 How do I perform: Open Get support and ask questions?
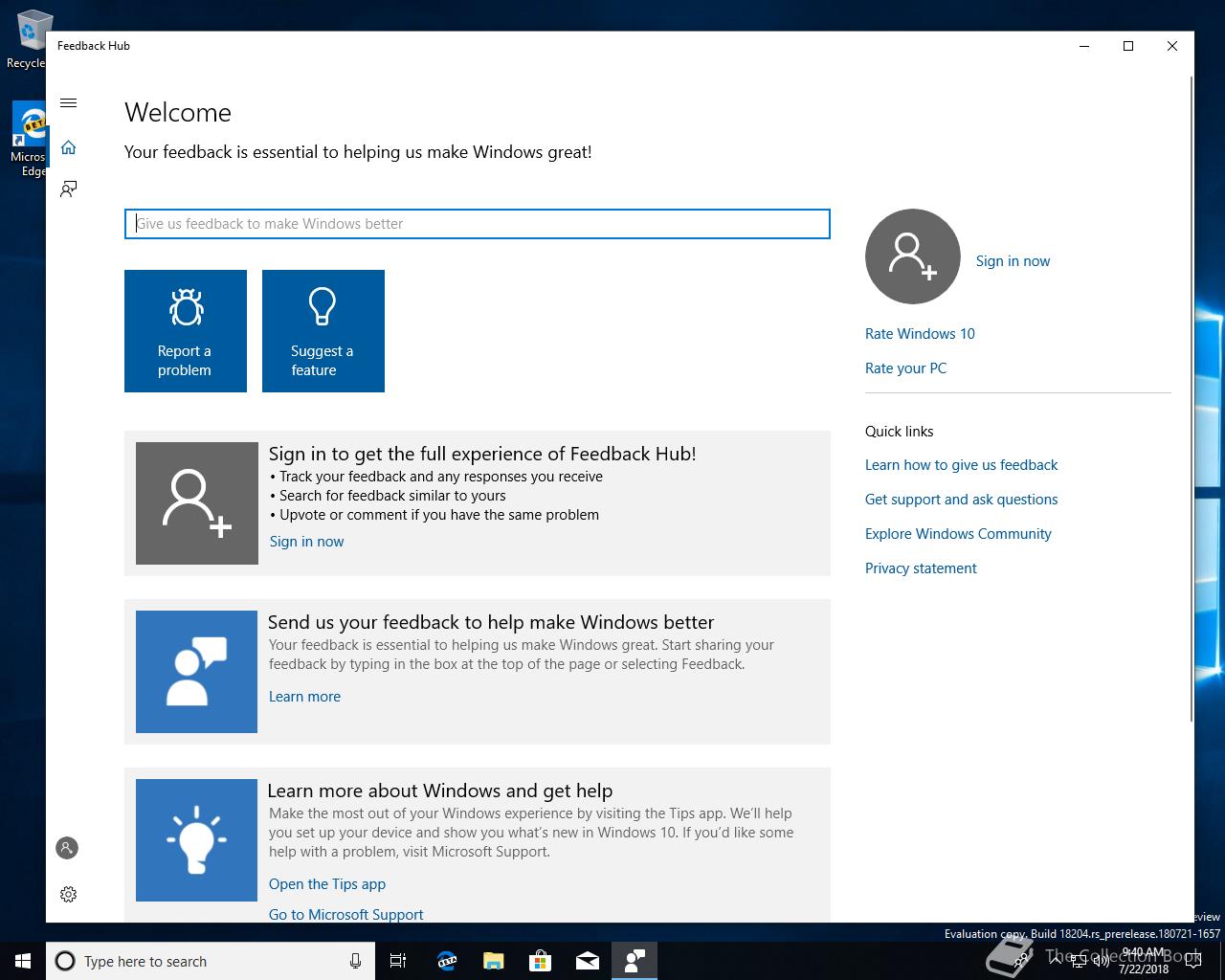tap(961, 500)
